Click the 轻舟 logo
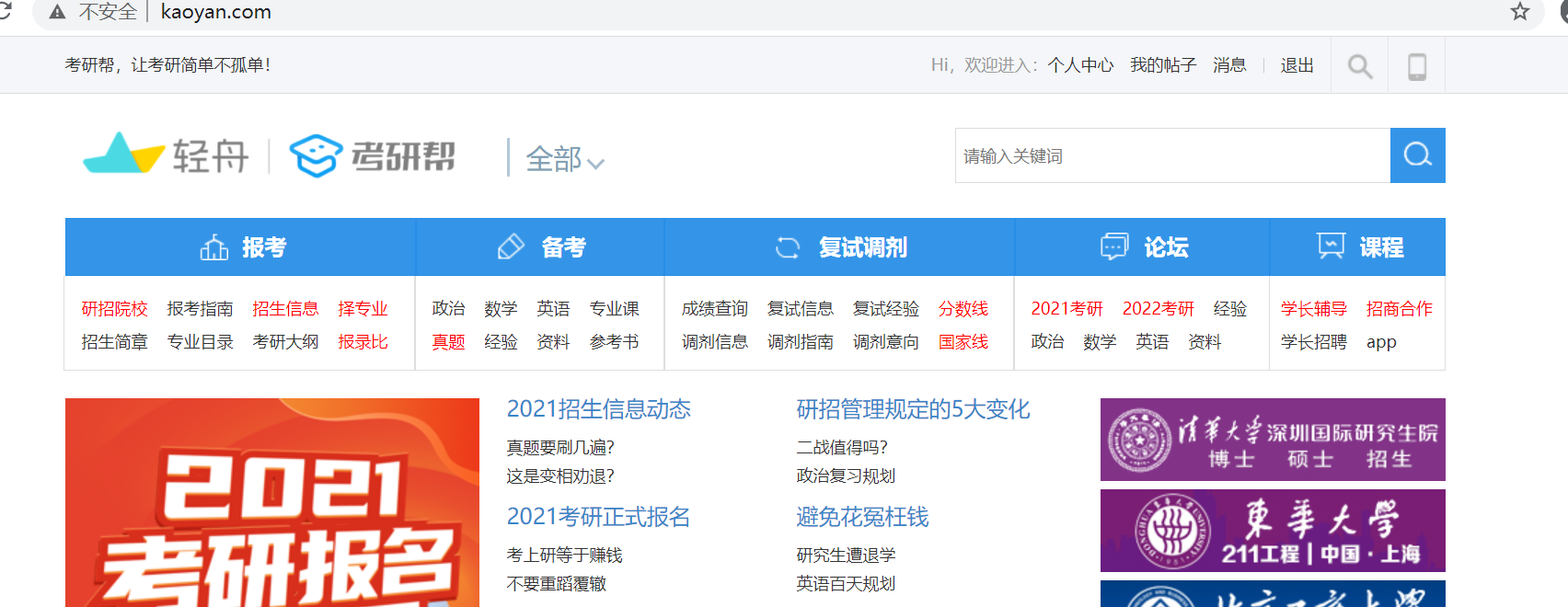This screenshot has width=1568, height=607. (x=167, y=155)
